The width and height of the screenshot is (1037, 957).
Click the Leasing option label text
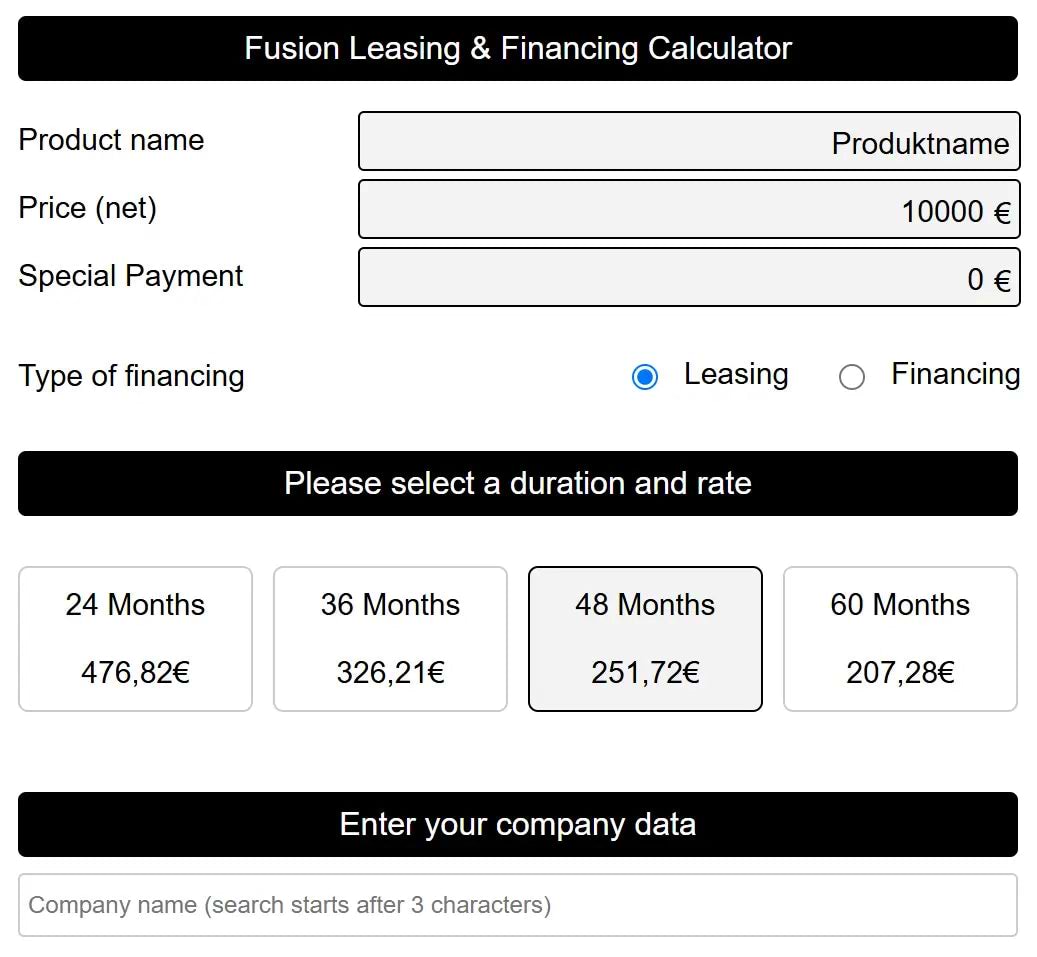pos(736,375)
